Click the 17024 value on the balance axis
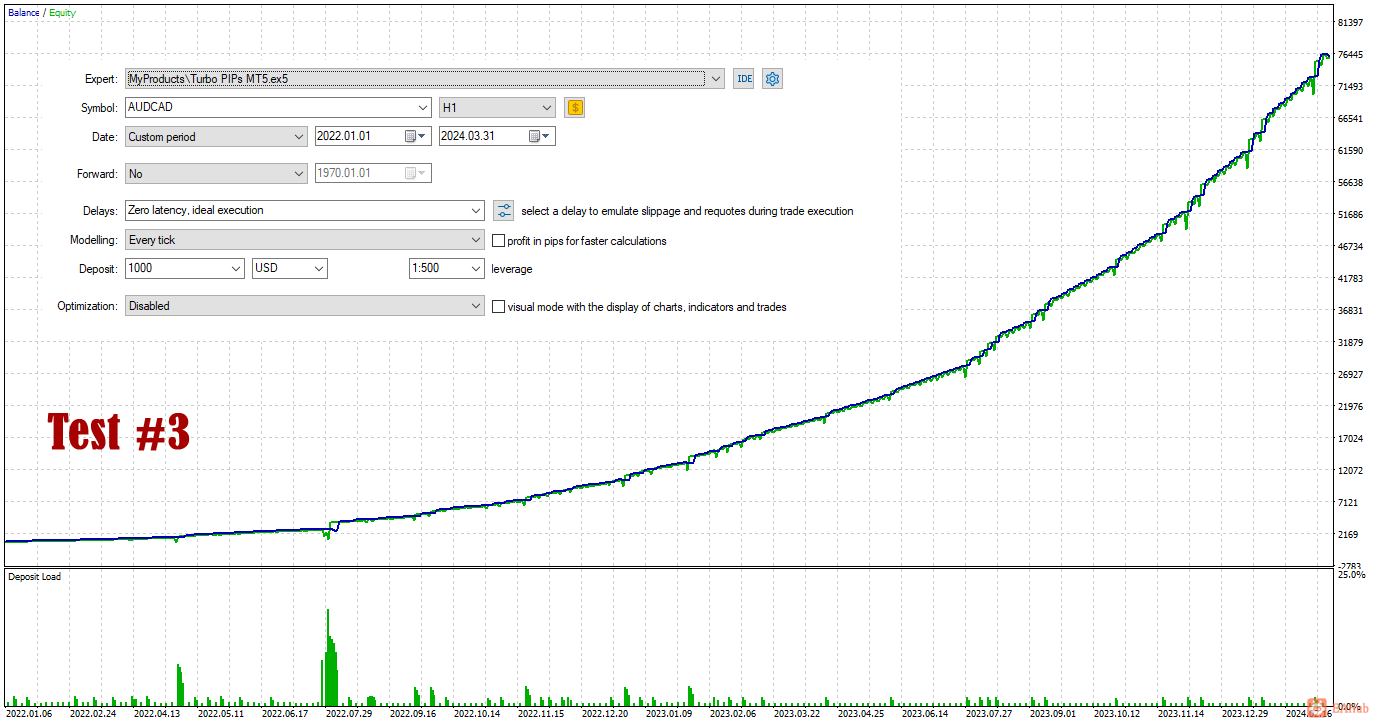This screenshot has width=1378, height=723. 1350,438
